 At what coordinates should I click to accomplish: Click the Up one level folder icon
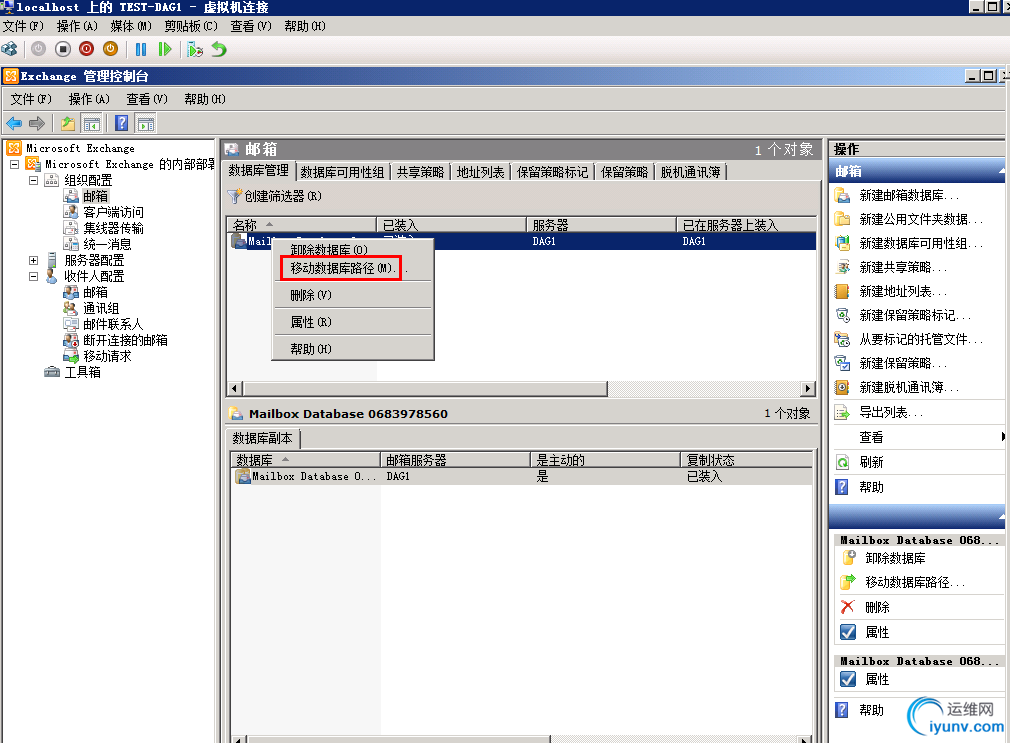pyautogui.click(x=68, y=123)
